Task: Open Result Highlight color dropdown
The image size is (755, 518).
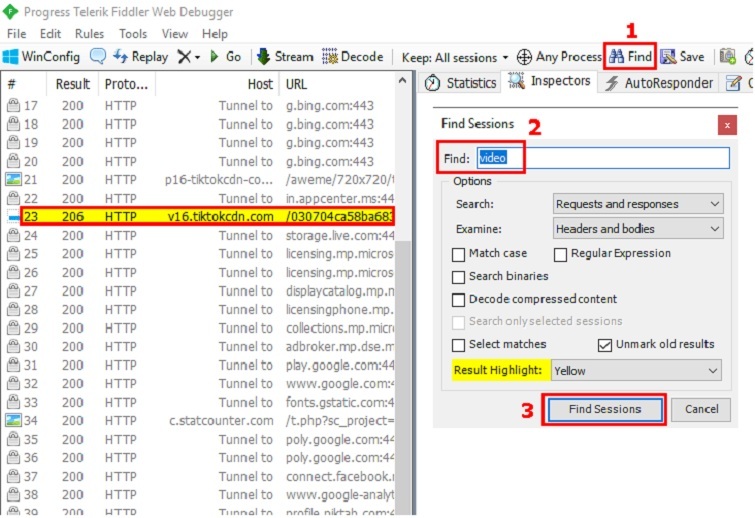Action: click(635, 371)
